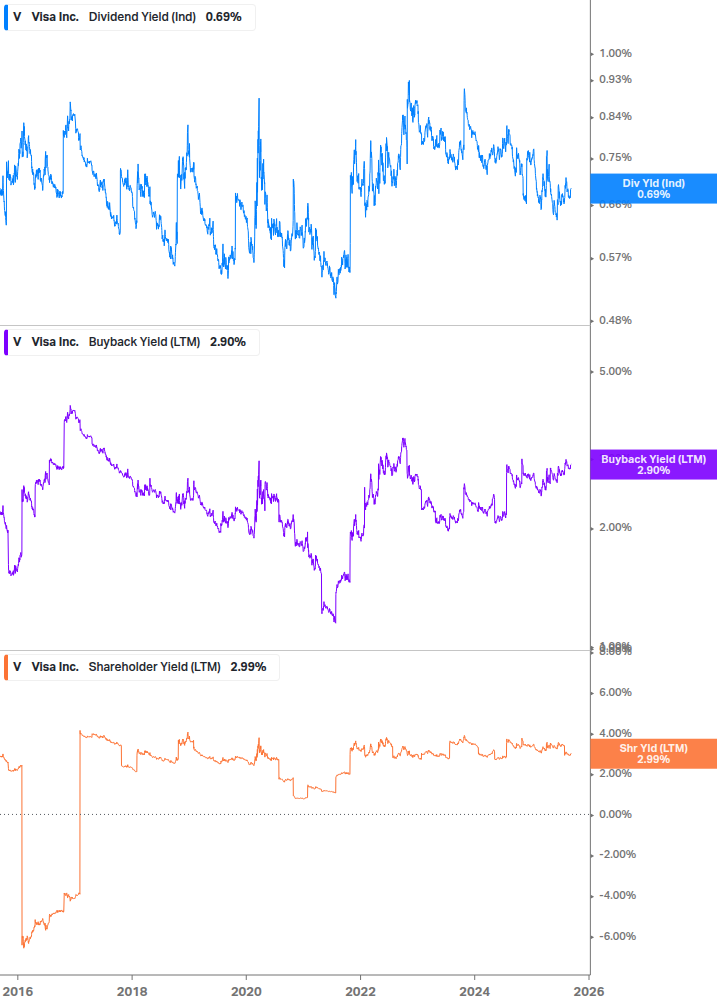Click the 0.57% dividend yield axis label
The image size is (717, 1005).
[x=616, y=258]
